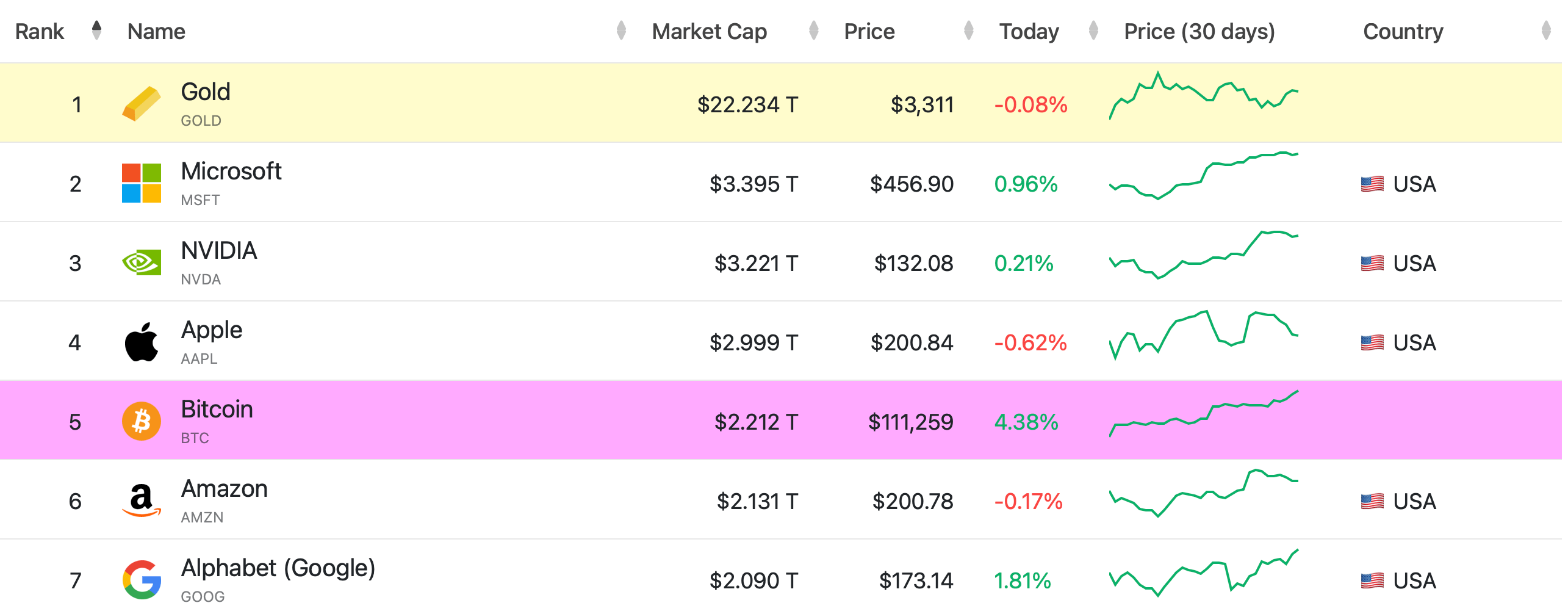The height and width of the screenshot is (614, 1568).
Task: Click the $2.131 T market cap value
Action: click(757, 501)
